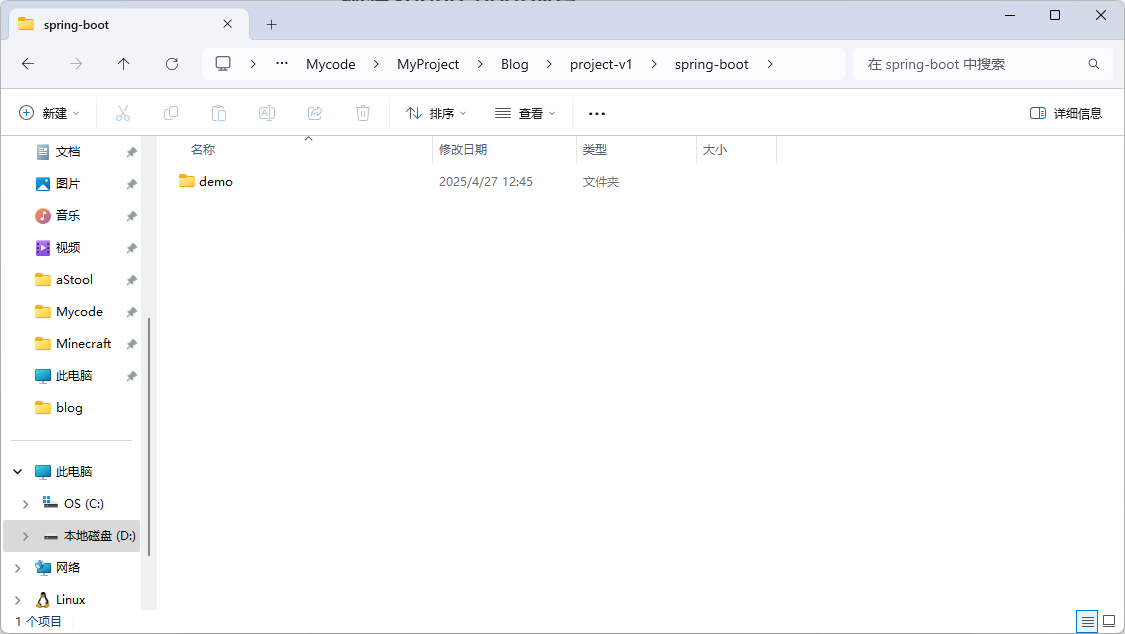Viewport: 1125px width, 634px height.
Task: Switch to large thumbnails view layout
Action: pyautogui.click(x=1109, y=621)
